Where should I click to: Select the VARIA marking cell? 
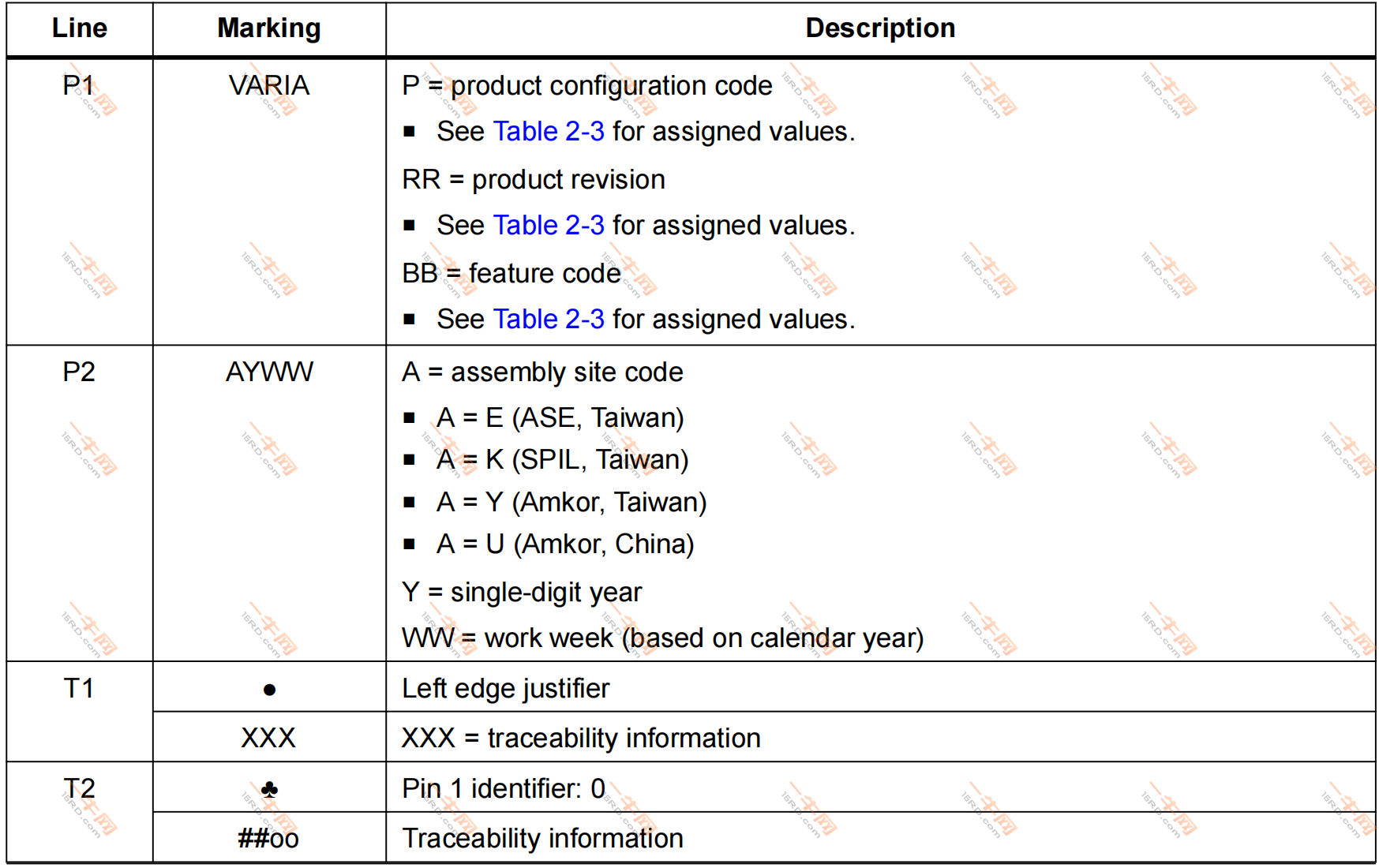(x=269, y=85)
